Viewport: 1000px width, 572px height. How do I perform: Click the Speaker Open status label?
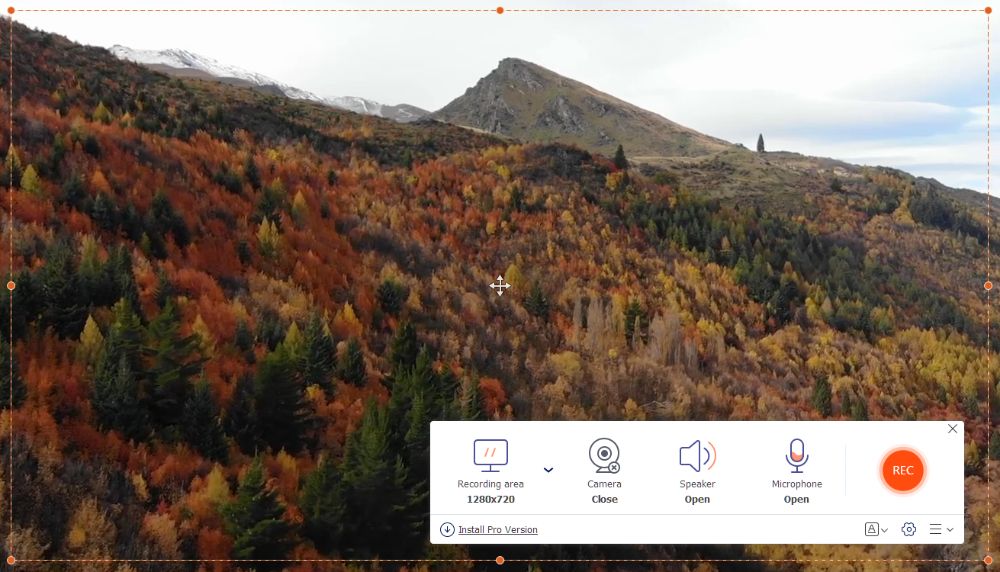point(697,499)
